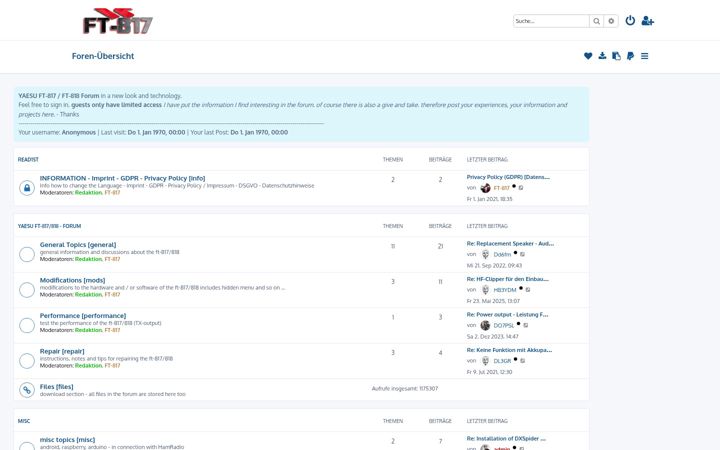Image resolution: width=720 pixels, height=450 pixels.
Task: Click FT-817 avatar in Privacy Policy row
Action: [x=485, y=188]
